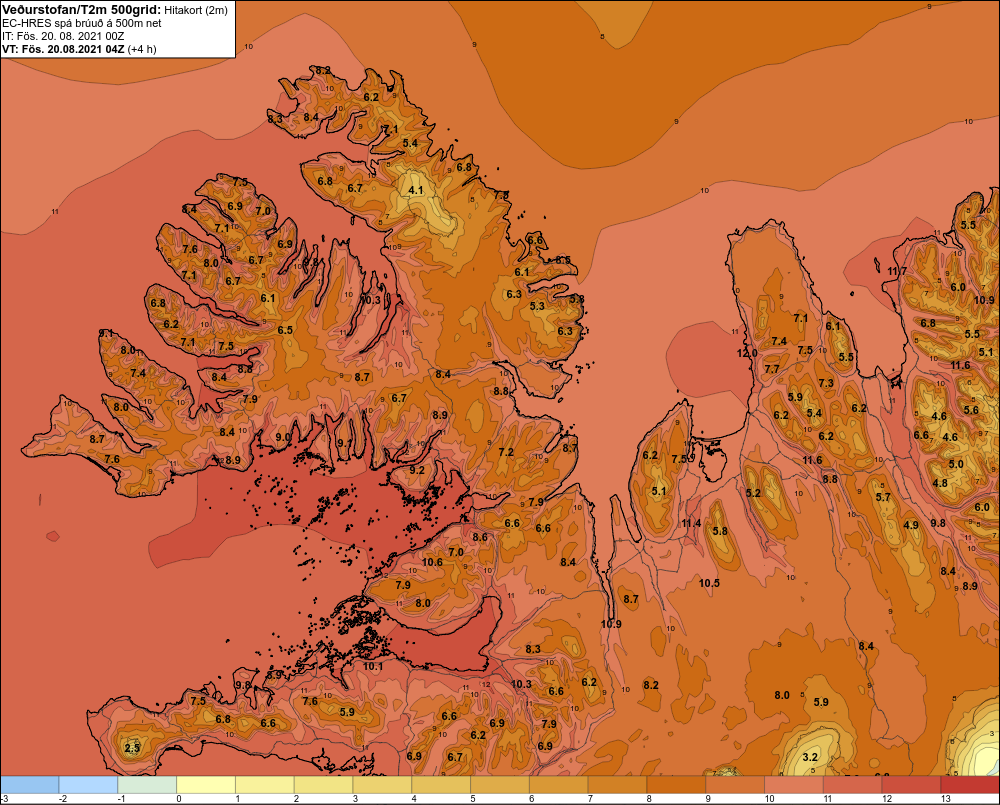Click the '4.9' temperature value on map
Screen dimensions: 1000x805
coord(911,525)
